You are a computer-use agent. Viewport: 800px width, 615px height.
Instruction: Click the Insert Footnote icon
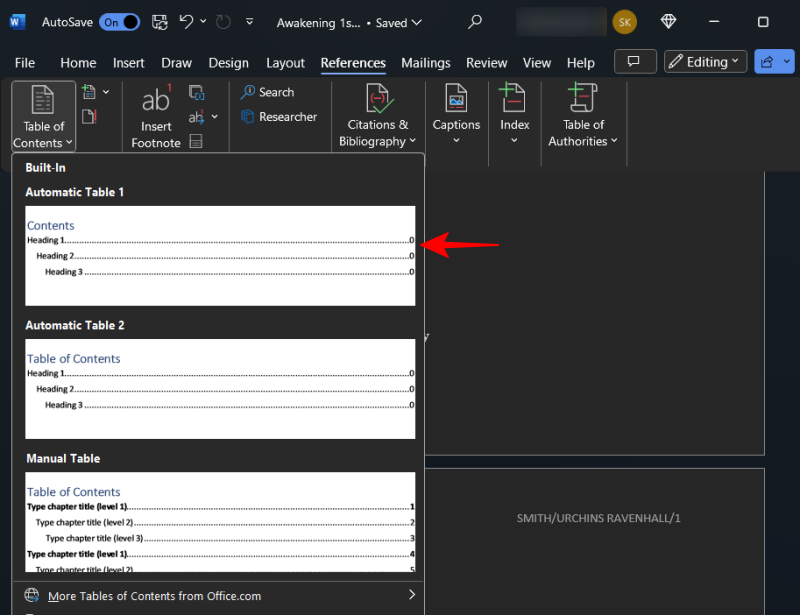[x=156, y=102]
